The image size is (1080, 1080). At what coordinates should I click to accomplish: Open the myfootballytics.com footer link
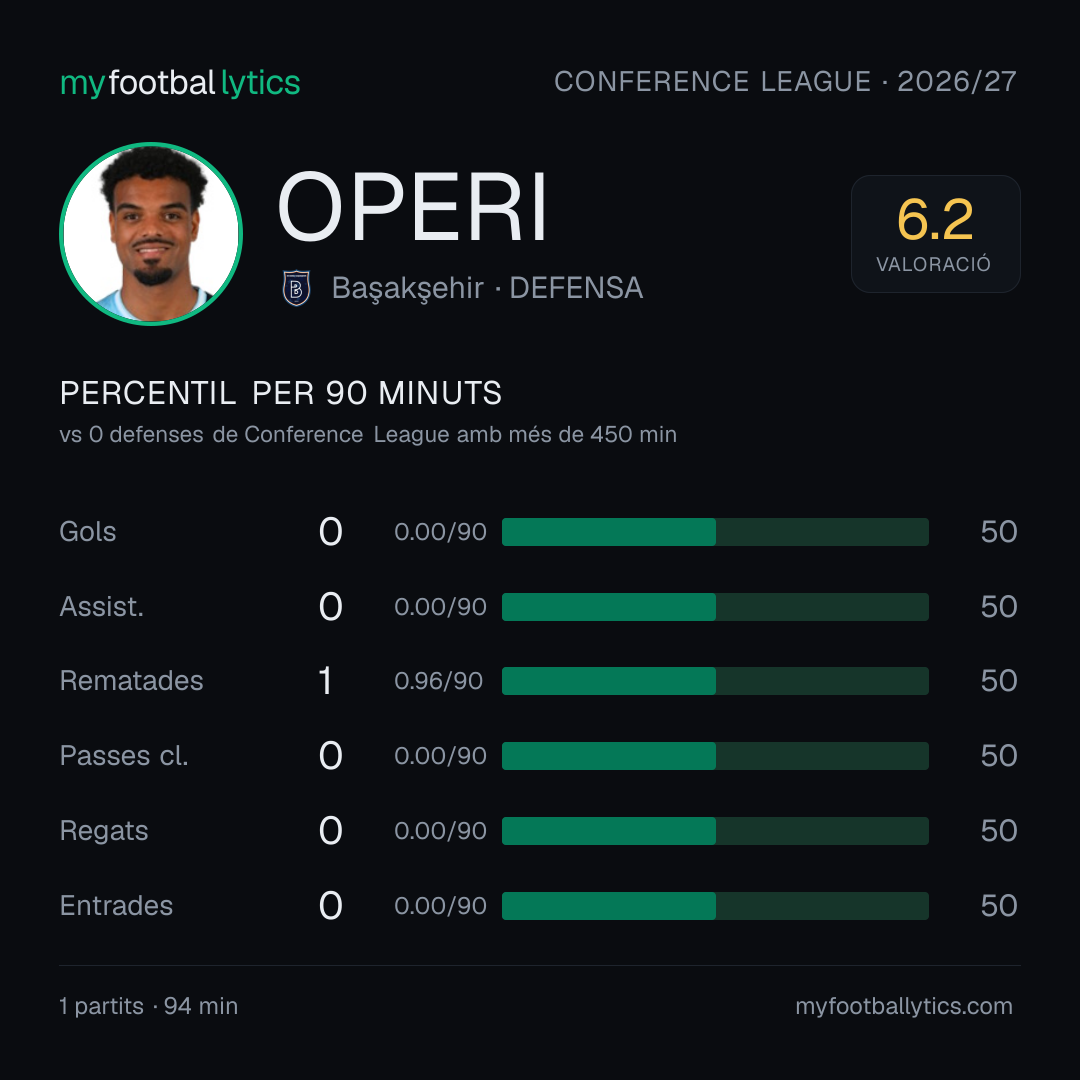coord(904,1006)
